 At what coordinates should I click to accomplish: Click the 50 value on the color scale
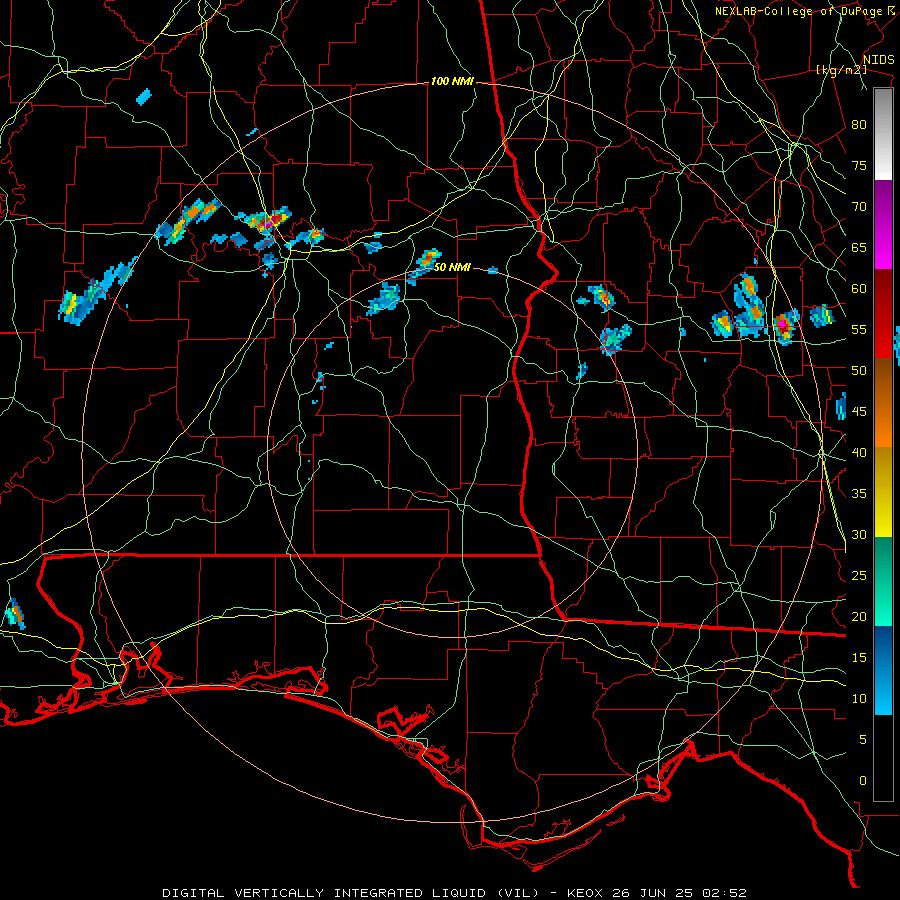point(859,371)
